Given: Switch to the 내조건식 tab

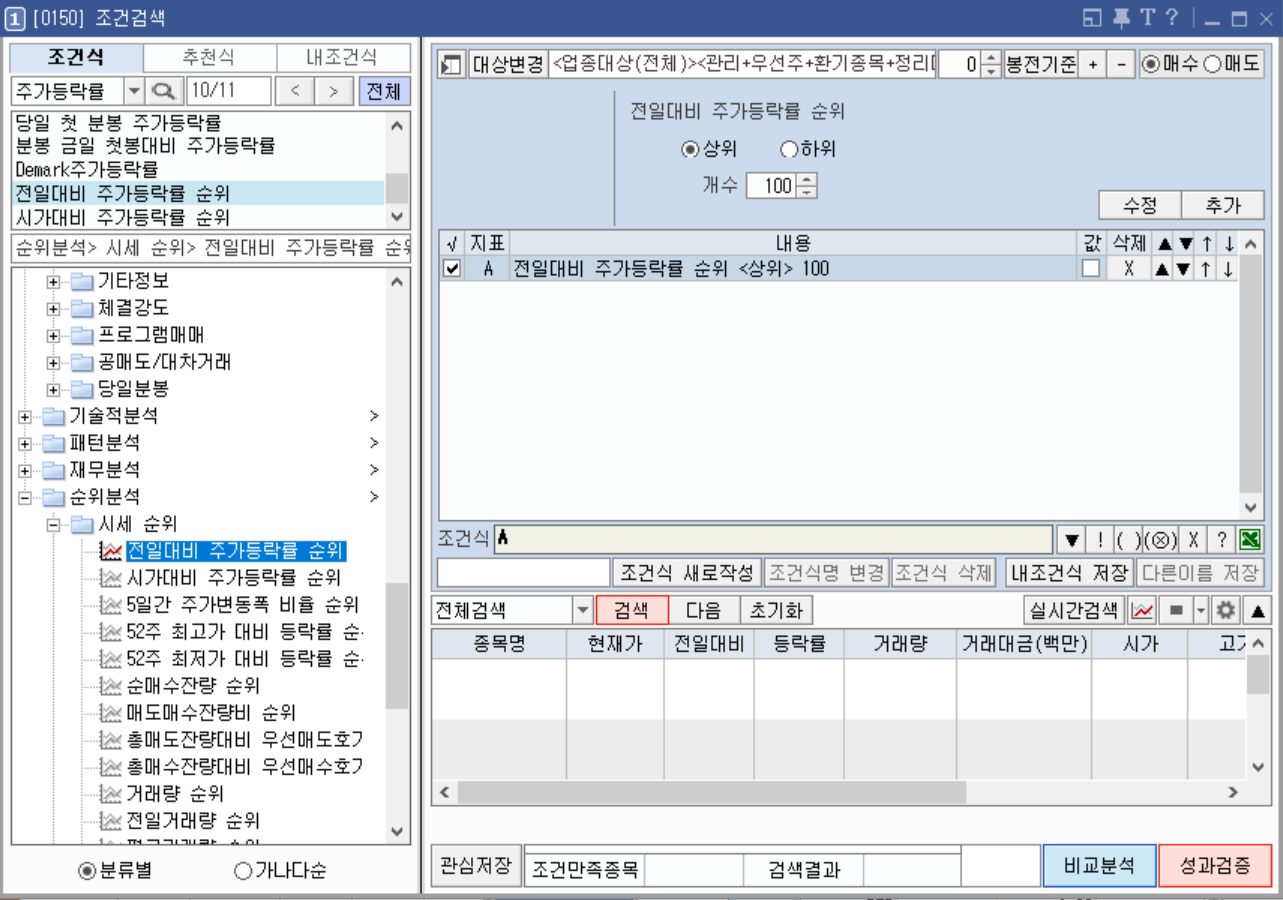Looking at the screenshot, I should tap(341, 58).
